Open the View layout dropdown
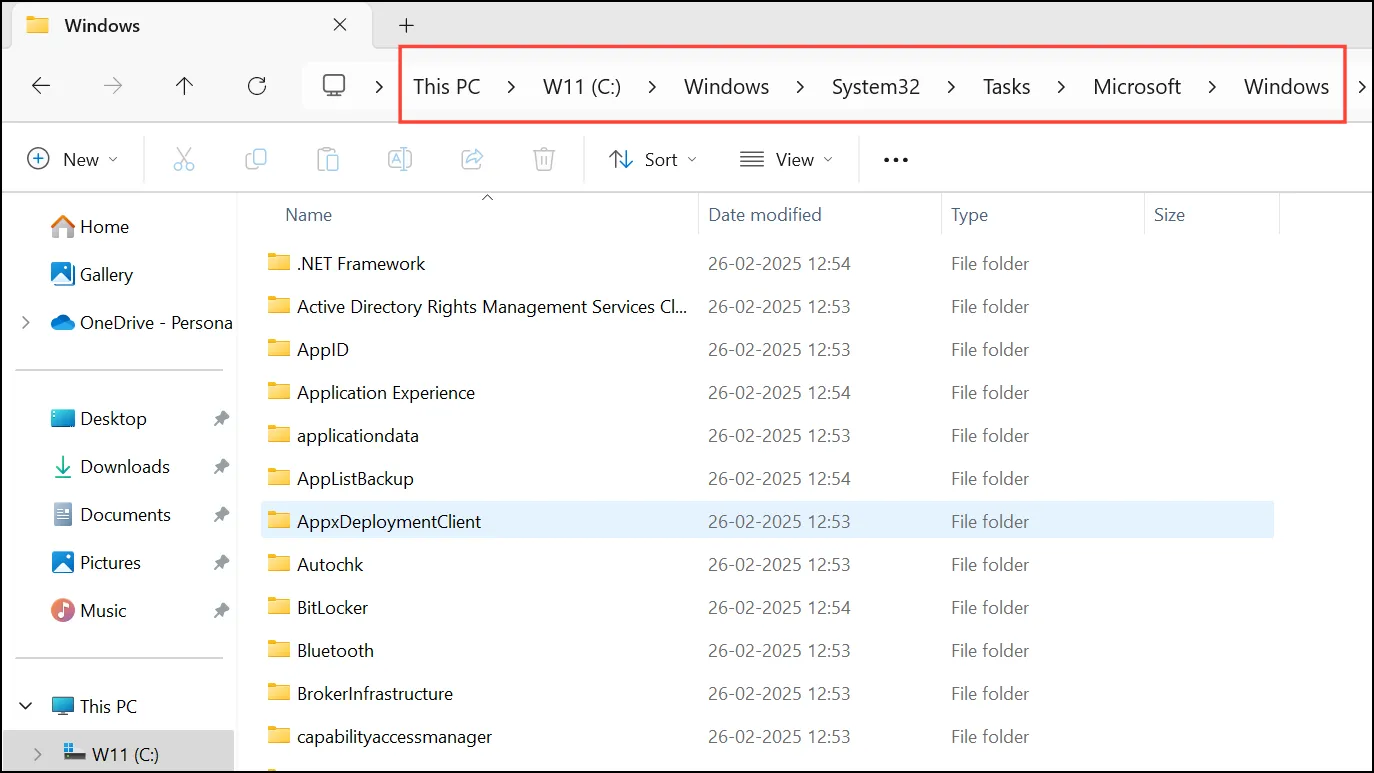This screenshot has height=773, width=1374. tap(786, 159)
